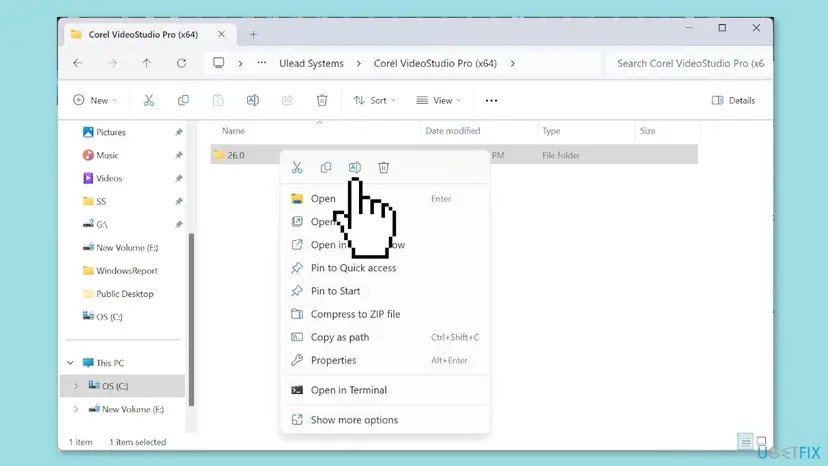Switch to large thumbnails view in the status bar

pos(761,441)
